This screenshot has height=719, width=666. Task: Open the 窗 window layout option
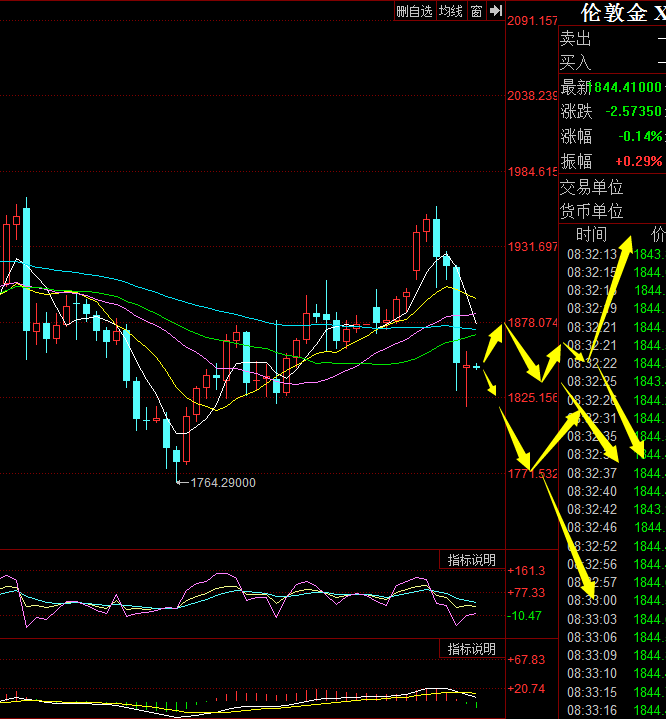(x=477, y=11)
